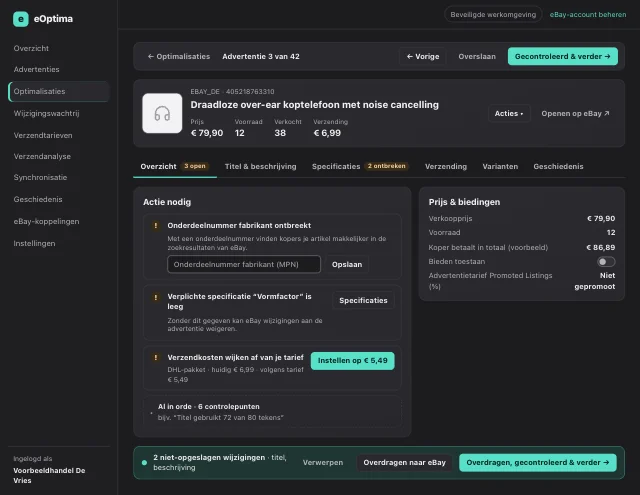
Task: Click the total € 86,89 value
Action: pyautogui.click(x=600, y=247)
